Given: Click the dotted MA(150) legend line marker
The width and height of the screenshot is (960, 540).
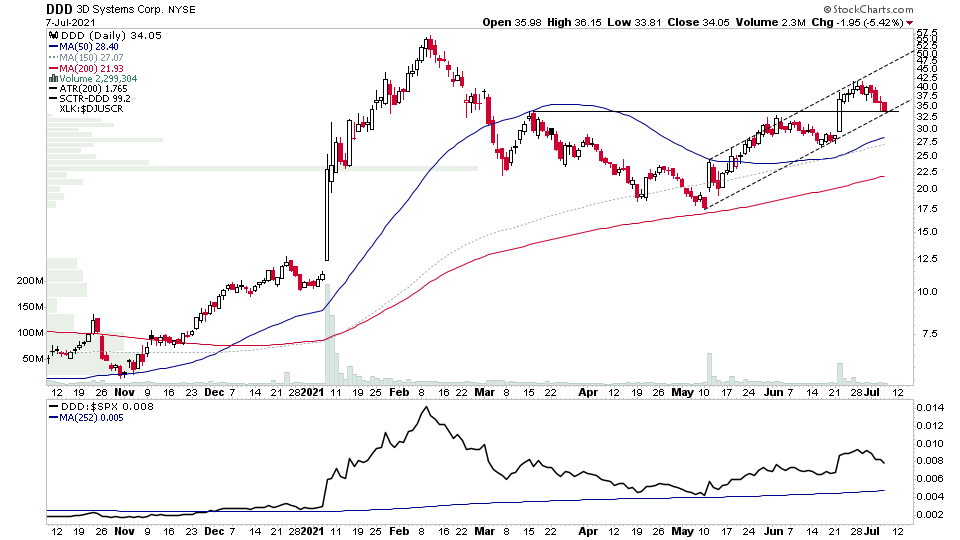Looking at the screenshot, I should tap(53, 58).
